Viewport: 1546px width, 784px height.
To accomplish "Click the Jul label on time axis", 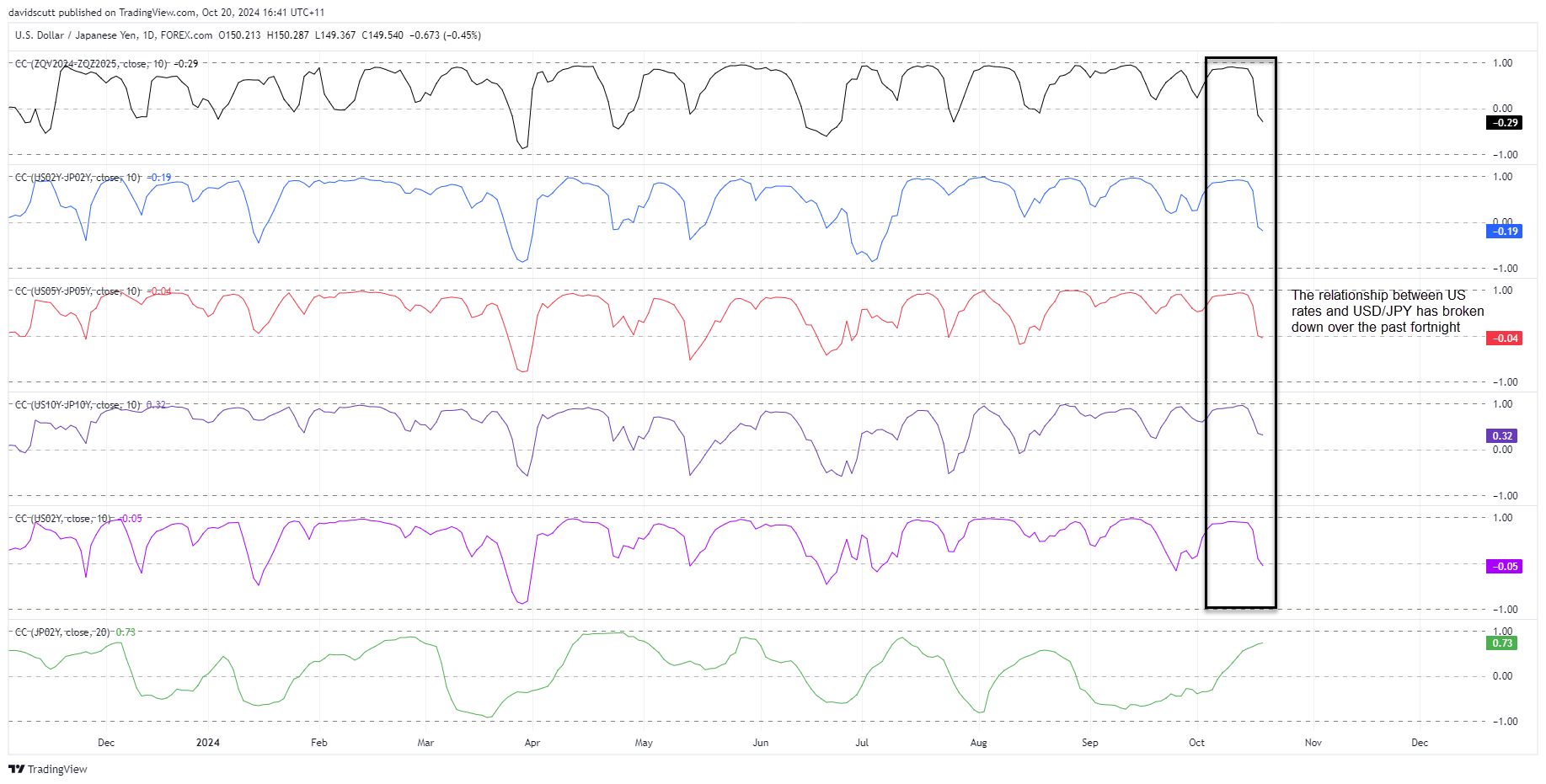I will pyautogui.click(x=862, y=743).
